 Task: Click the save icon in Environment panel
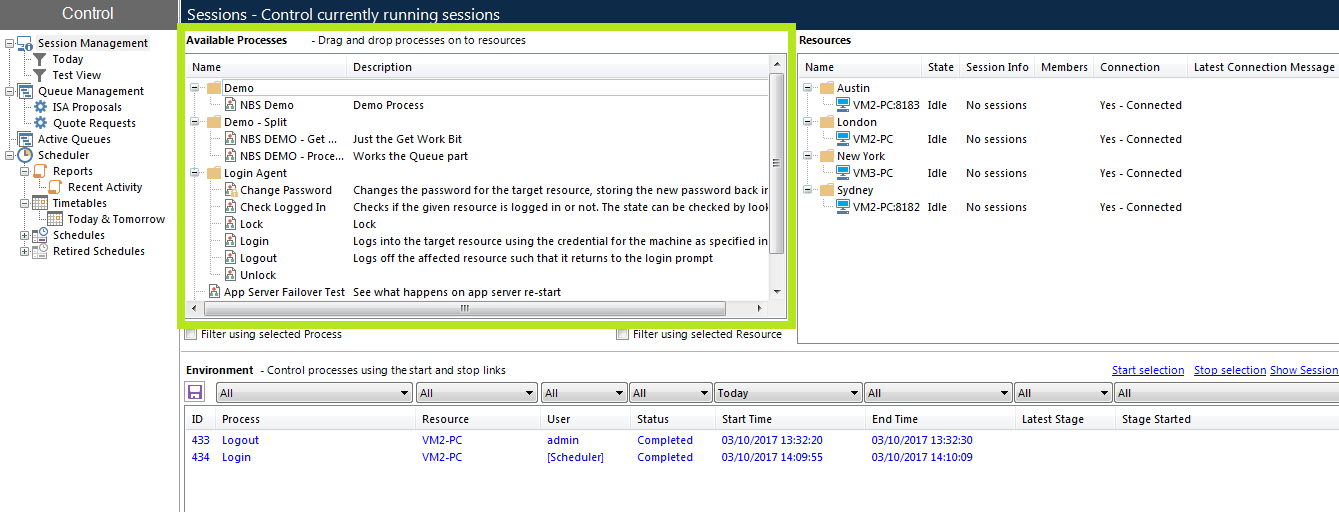click(195, 393)
